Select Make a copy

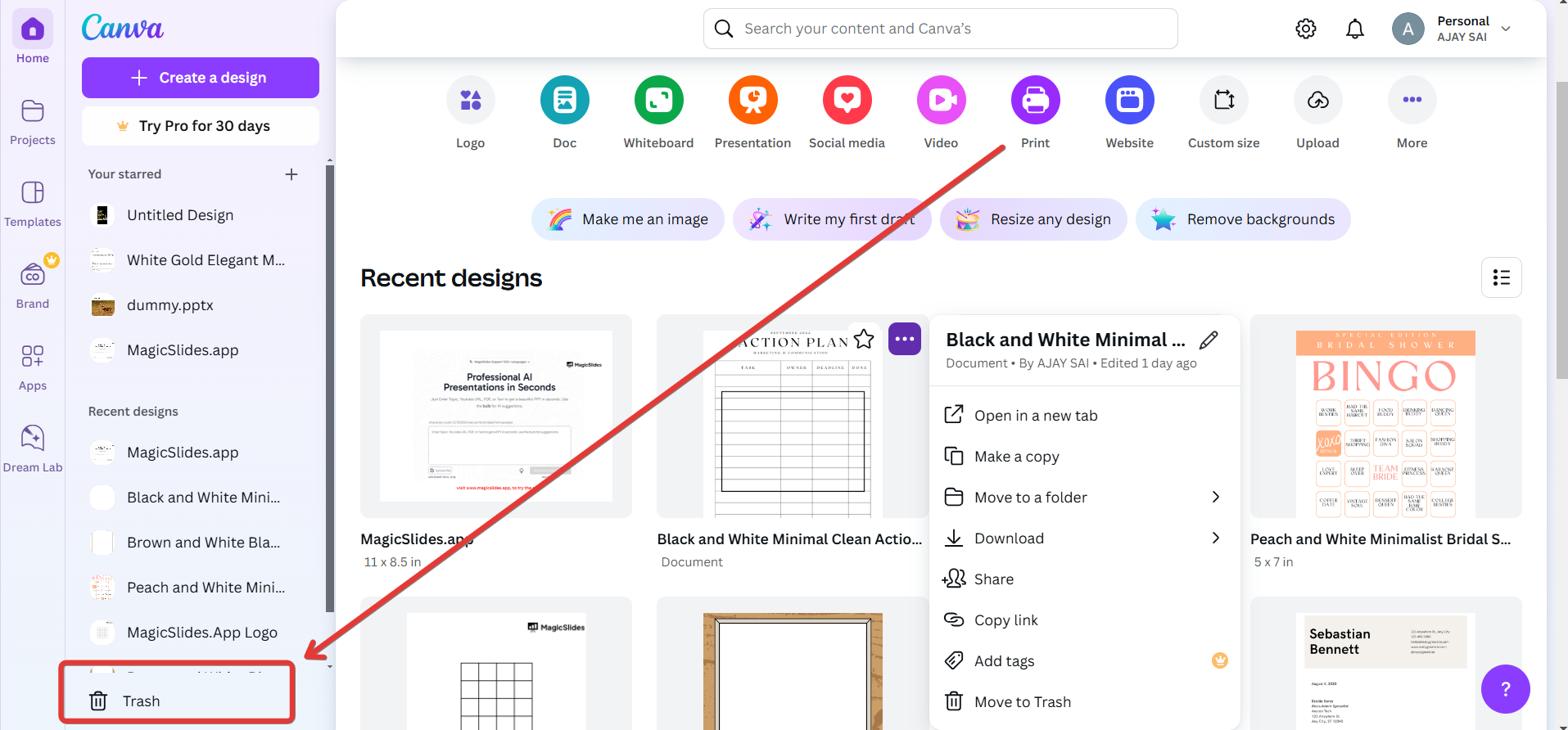coord(1085,456)
